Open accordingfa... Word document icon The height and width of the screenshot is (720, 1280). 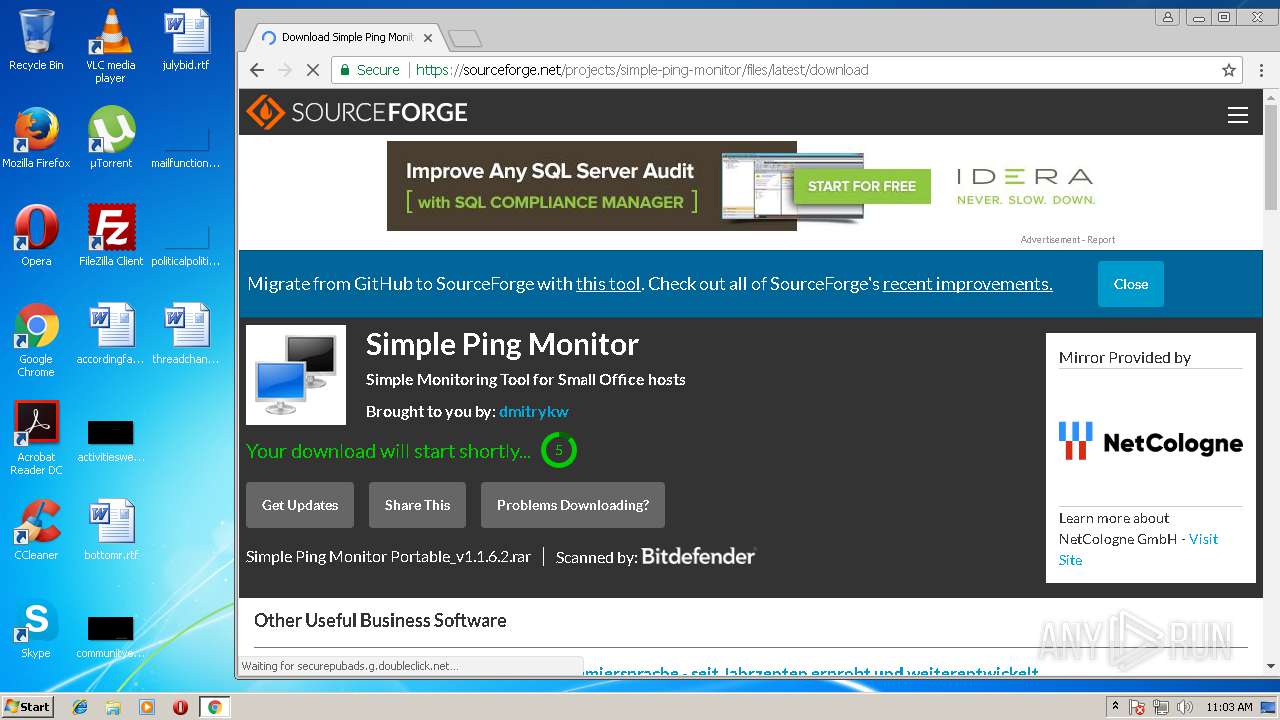coord(110,333)
